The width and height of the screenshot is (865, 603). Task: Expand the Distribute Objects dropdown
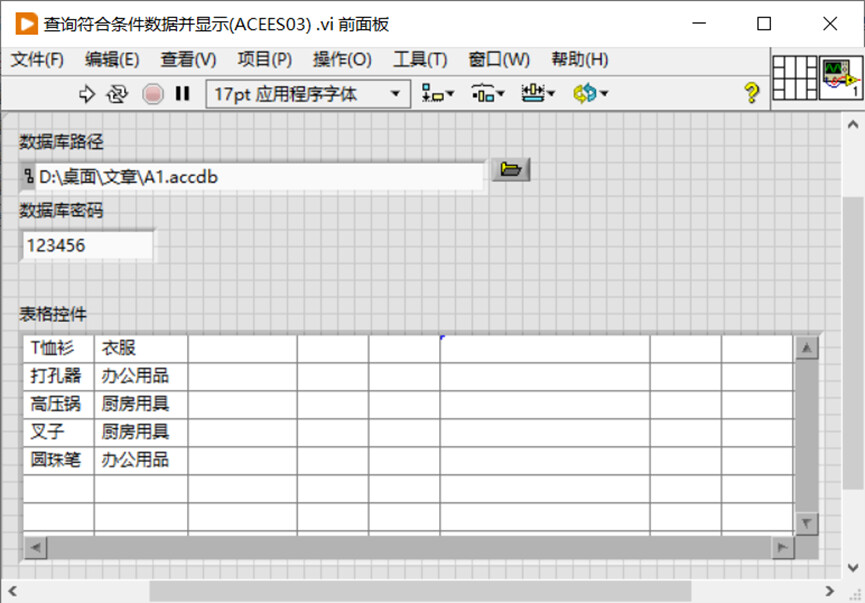pyautogui.click(x=488, y=93)
